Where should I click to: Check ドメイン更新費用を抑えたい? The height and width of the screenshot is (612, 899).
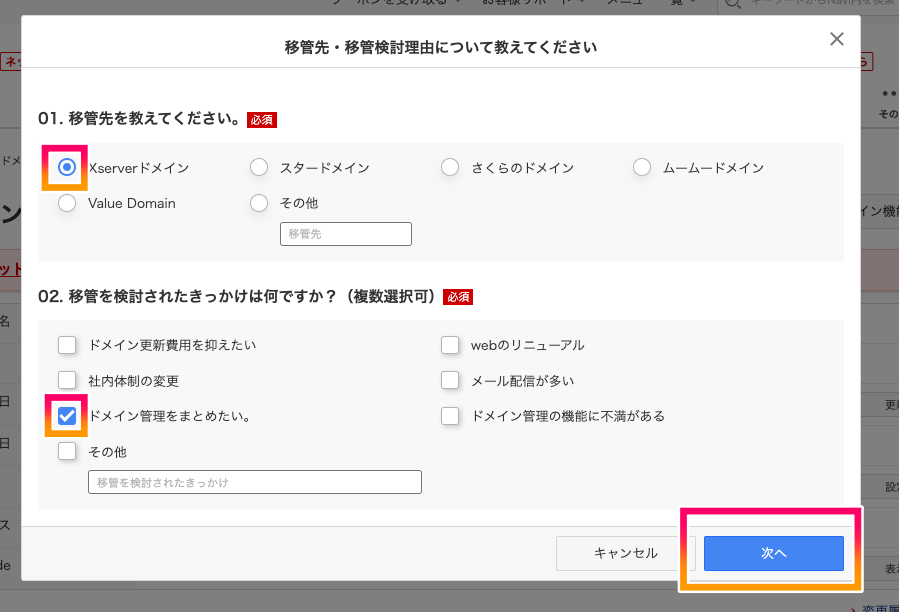coord(67,345)
